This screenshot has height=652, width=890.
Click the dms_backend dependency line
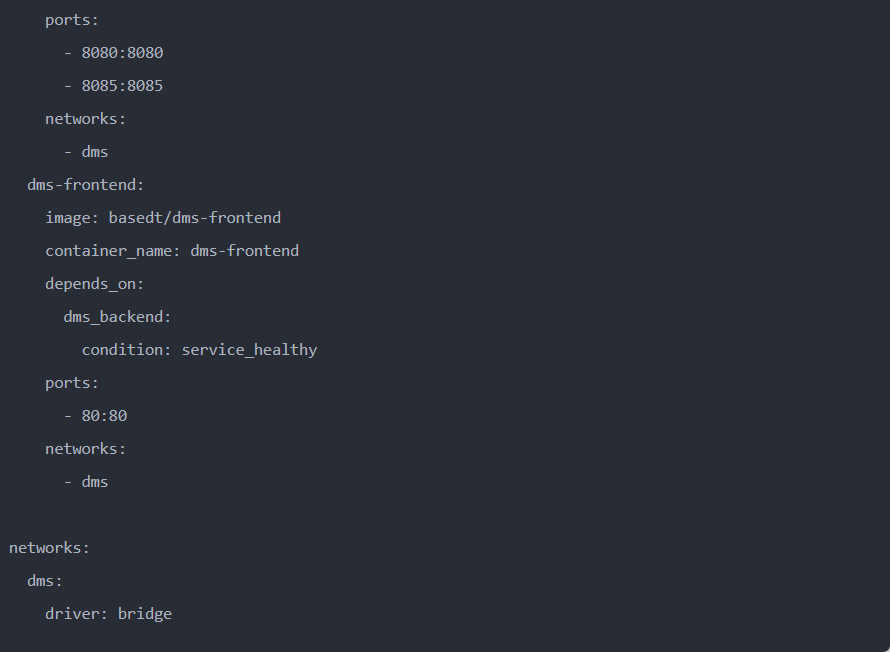pos(117,317)
